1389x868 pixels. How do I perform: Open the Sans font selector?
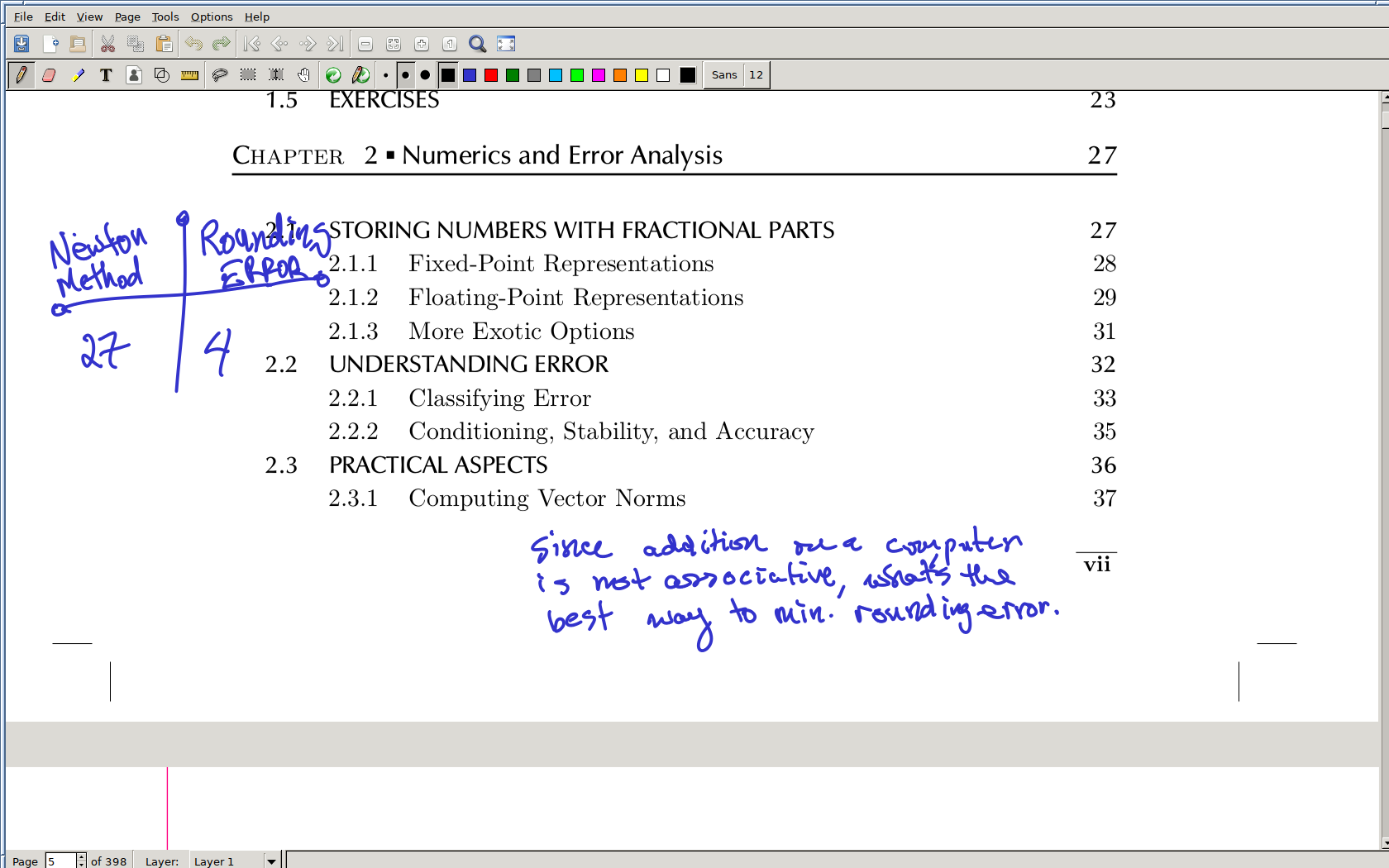(724, 75)
